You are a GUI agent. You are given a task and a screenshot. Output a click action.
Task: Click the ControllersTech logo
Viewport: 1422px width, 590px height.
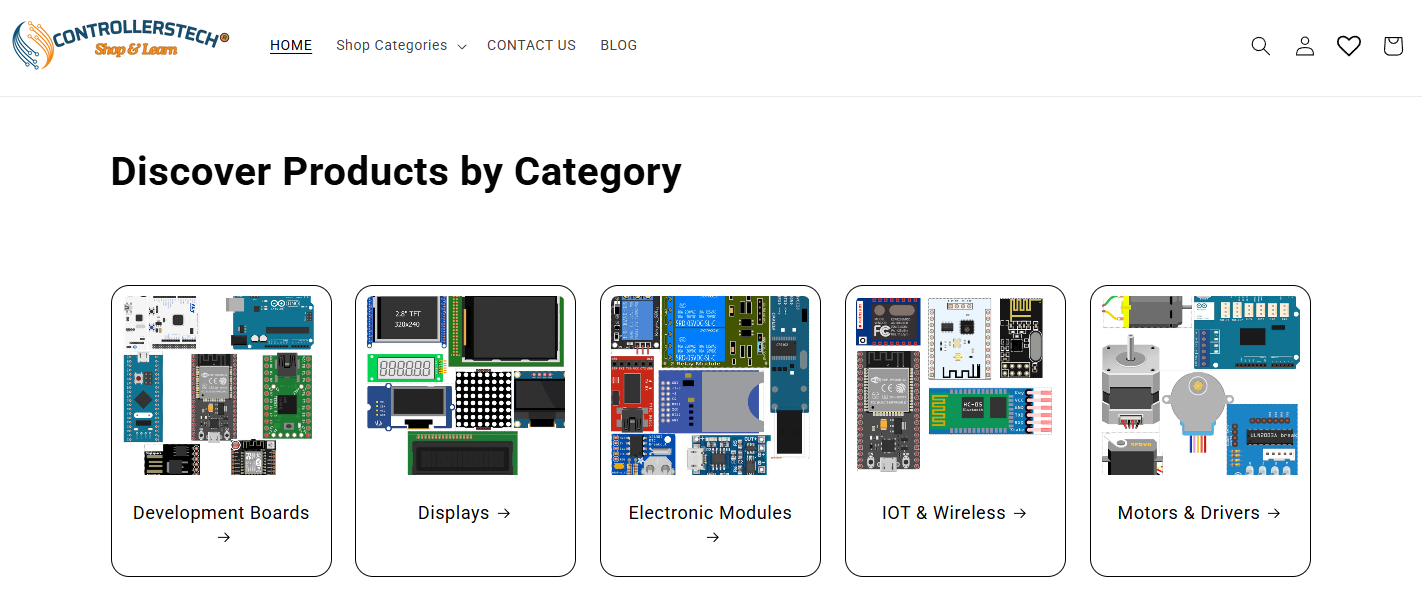[120, 45]
